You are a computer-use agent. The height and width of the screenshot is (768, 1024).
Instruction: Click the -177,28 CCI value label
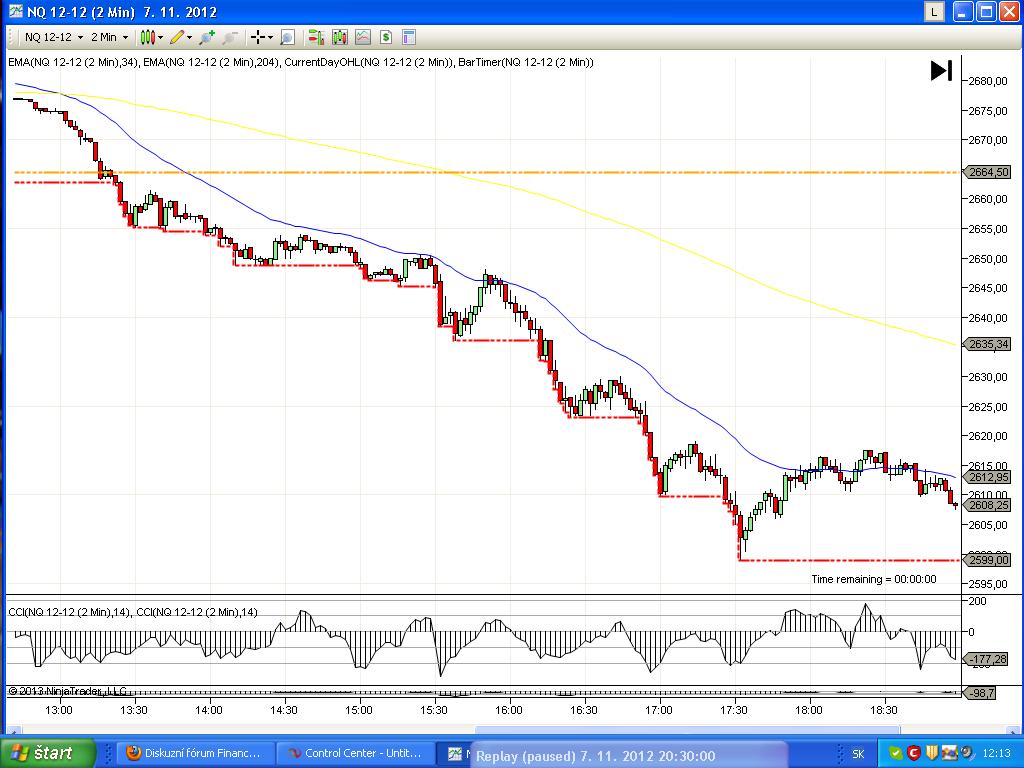(x=987, y=660)
